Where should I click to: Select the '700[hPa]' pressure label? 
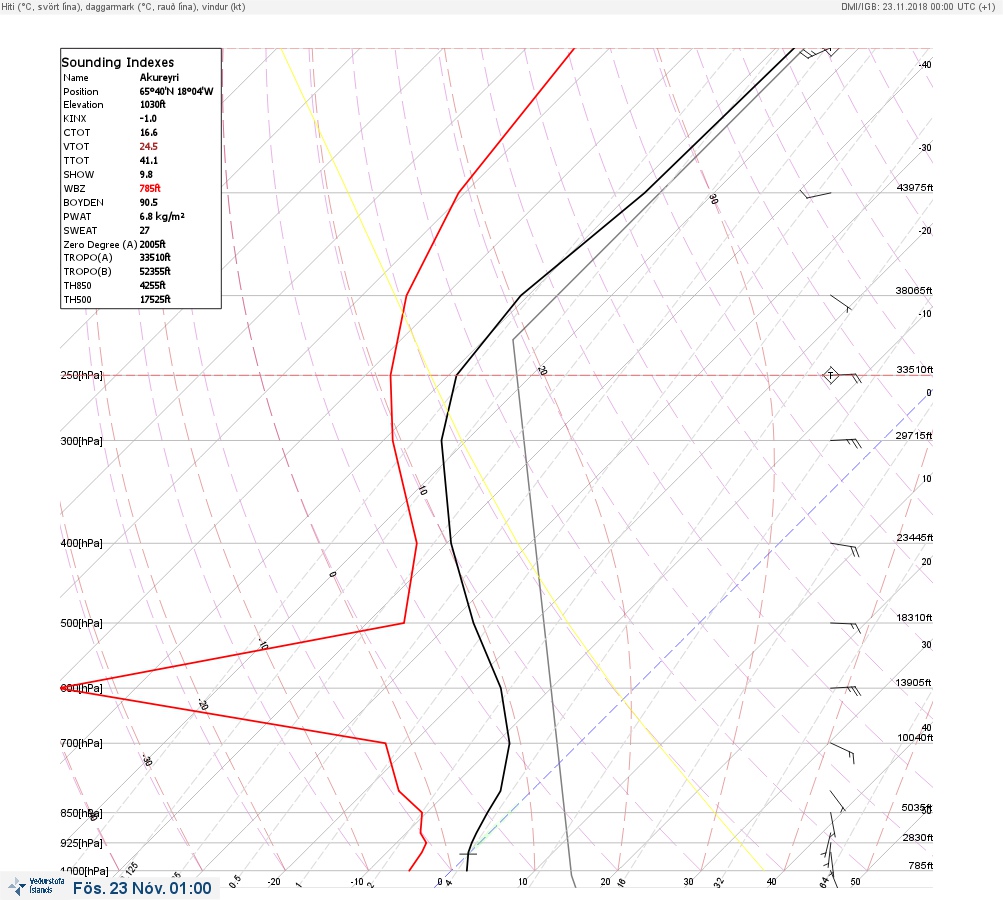(x=81, y=743)
